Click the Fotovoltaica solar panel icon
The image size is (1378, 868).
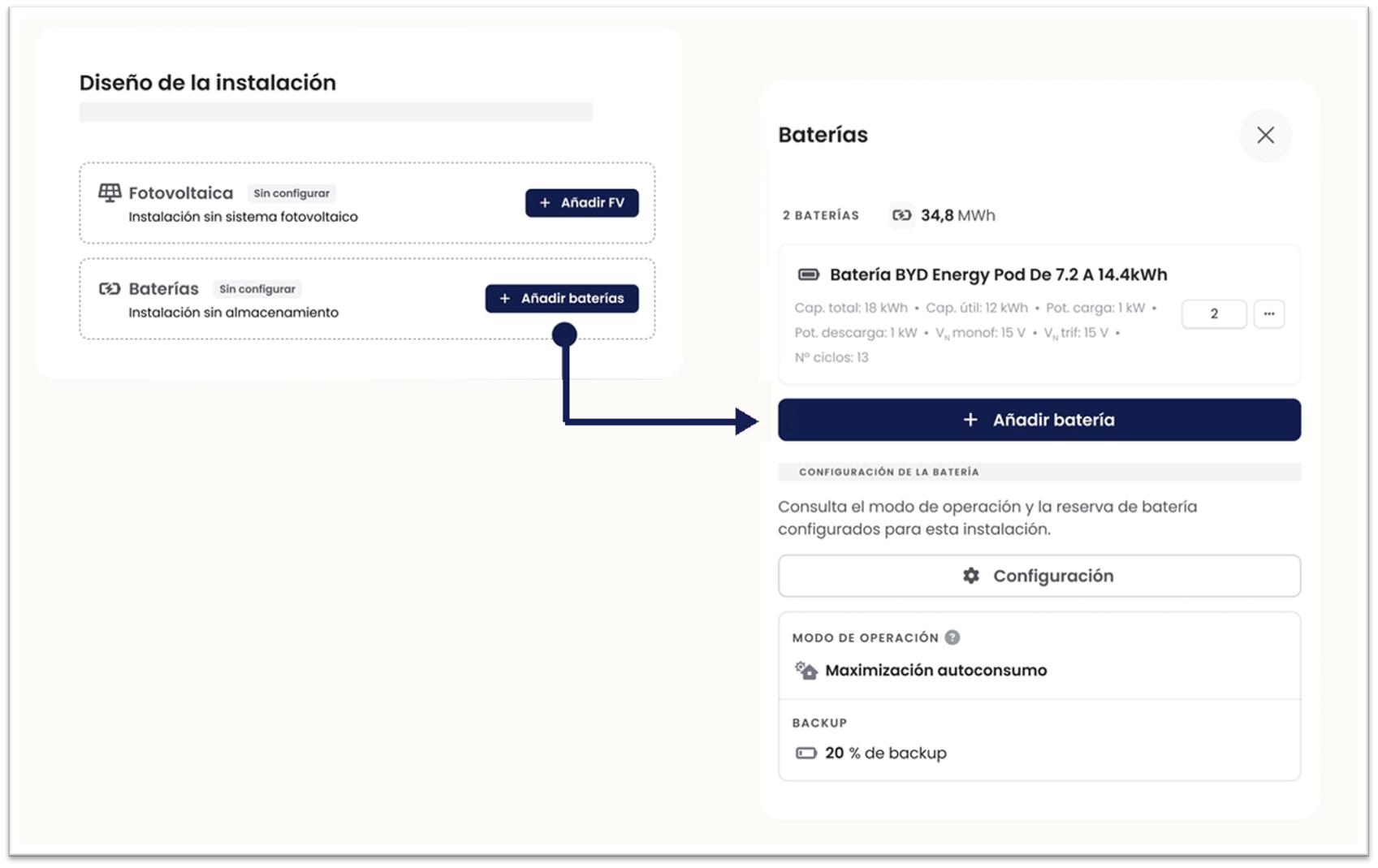coord(110,192)
